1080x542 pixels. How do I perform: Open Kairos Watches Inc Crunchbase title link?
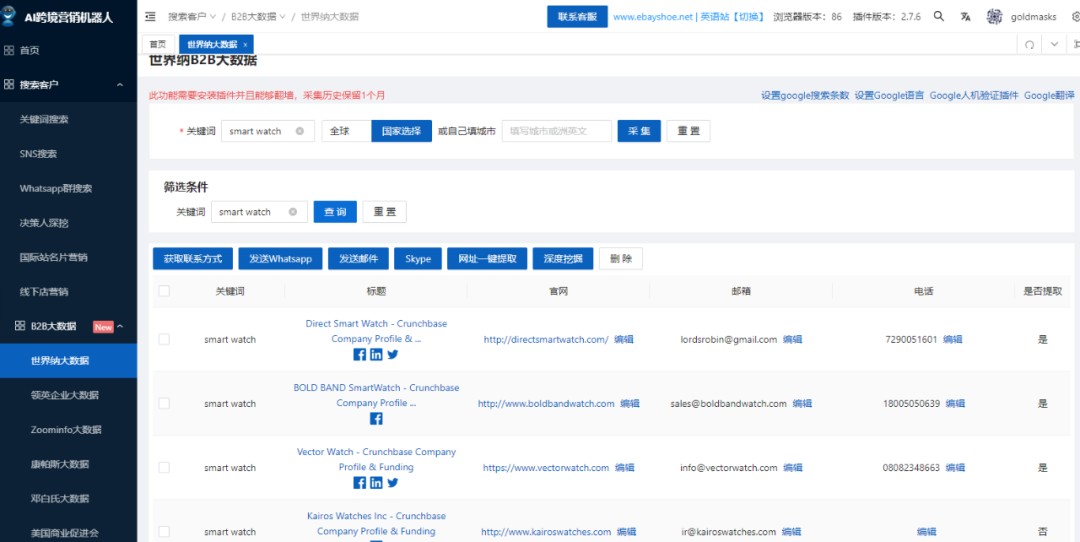pyautogui.click(x=376, y=523)
